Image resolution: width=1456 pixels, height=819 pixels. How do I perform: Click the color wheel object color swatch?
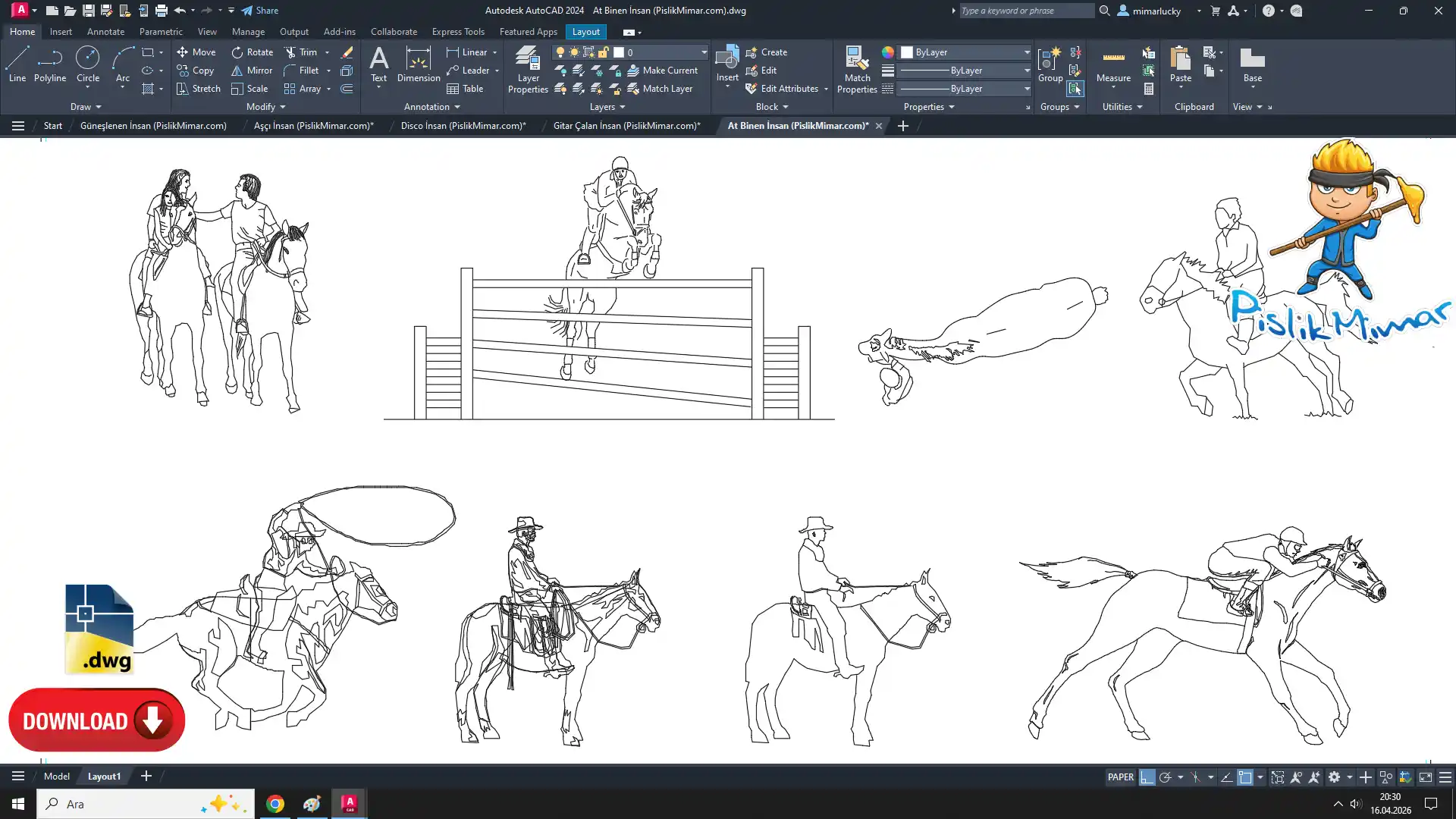point(887,52)
